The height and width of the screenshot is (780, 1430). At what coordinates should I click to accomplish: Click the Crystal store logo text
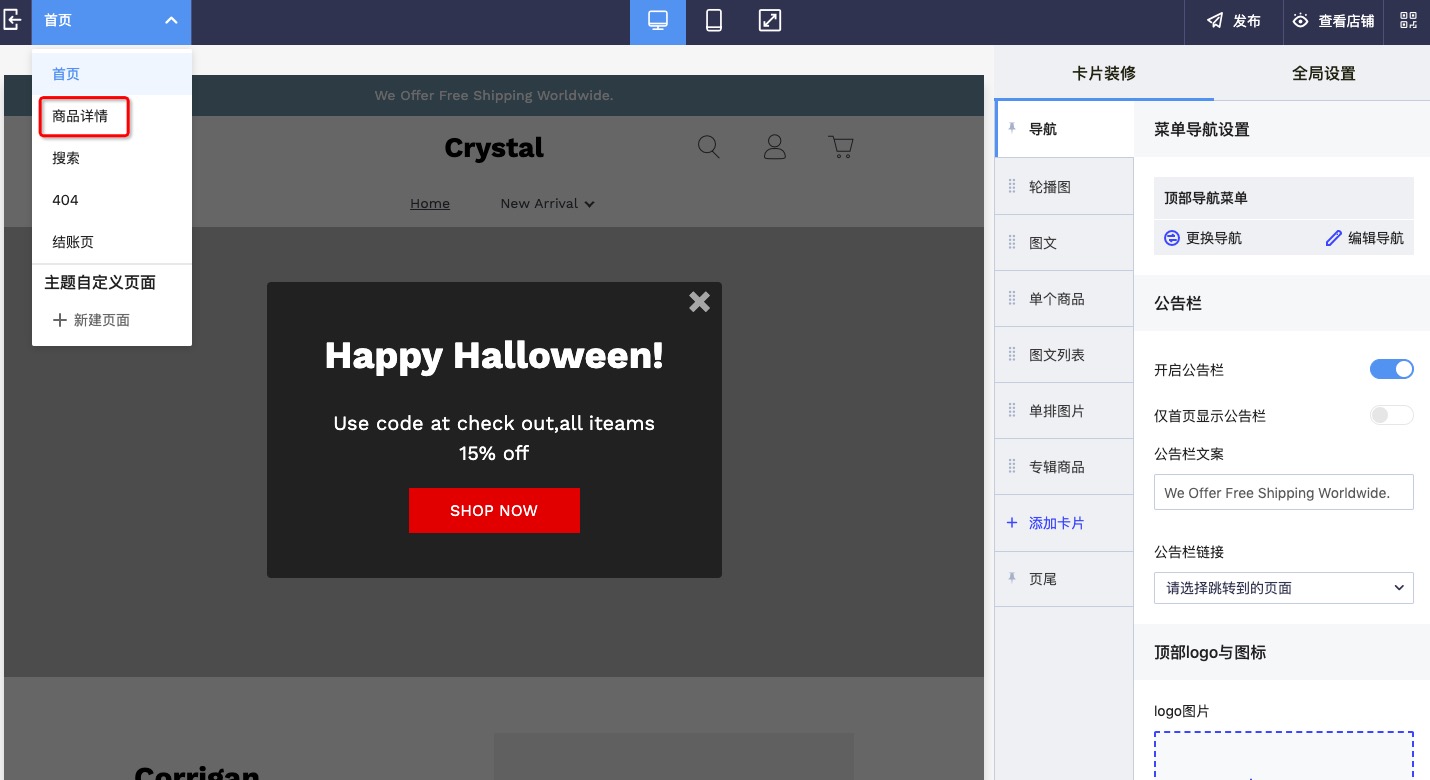[494, 148]
